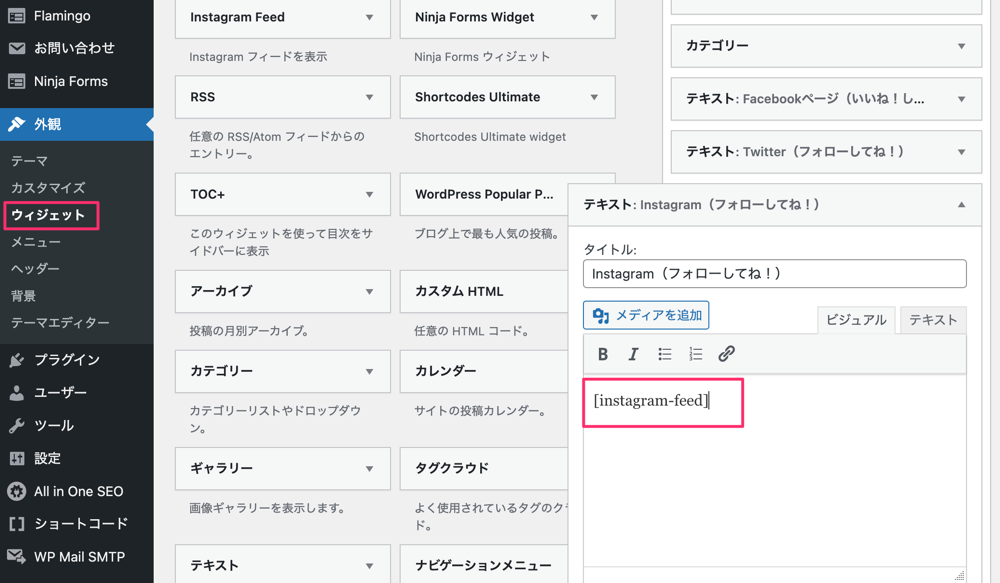Click the 'Instagram フィードを表示' description text
This screenshot has width=1000, height=583.
(258, 57)
